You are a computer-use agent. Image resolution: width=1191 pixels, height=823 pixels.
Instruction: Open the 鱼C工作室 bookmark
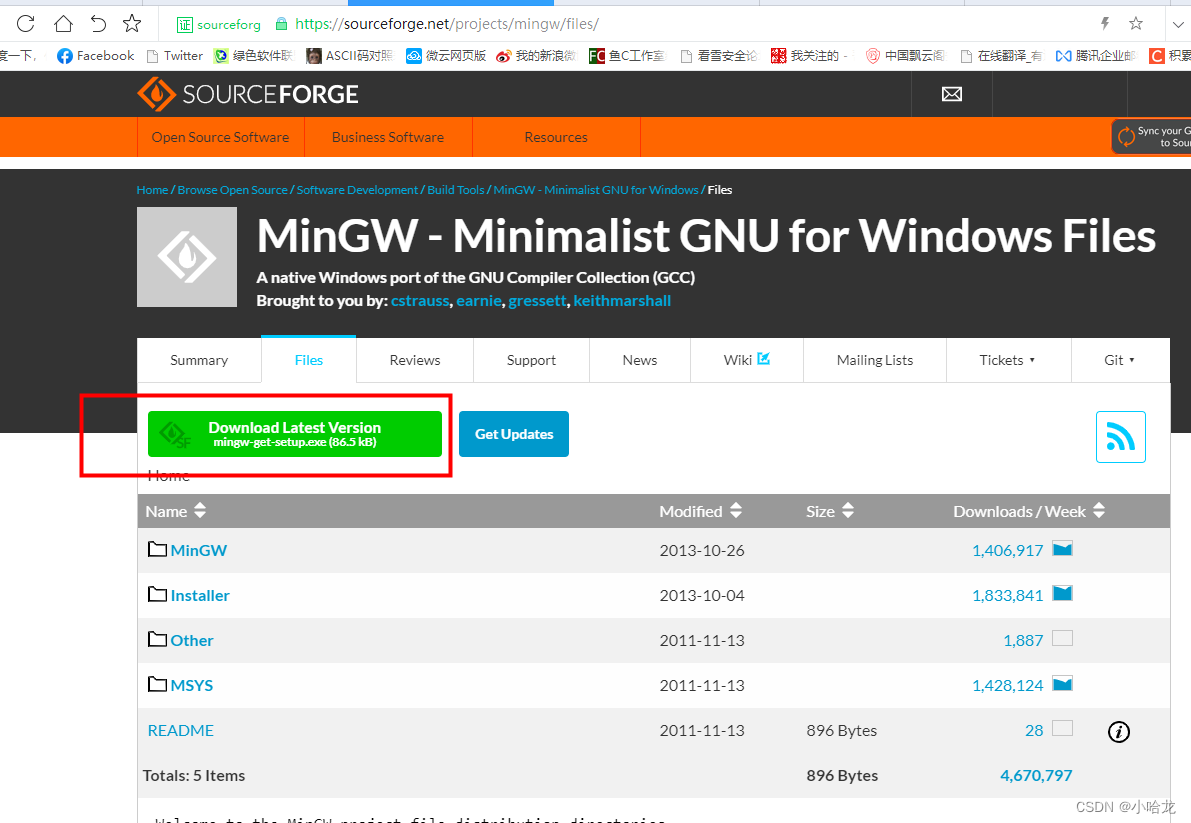coord(627,55)
